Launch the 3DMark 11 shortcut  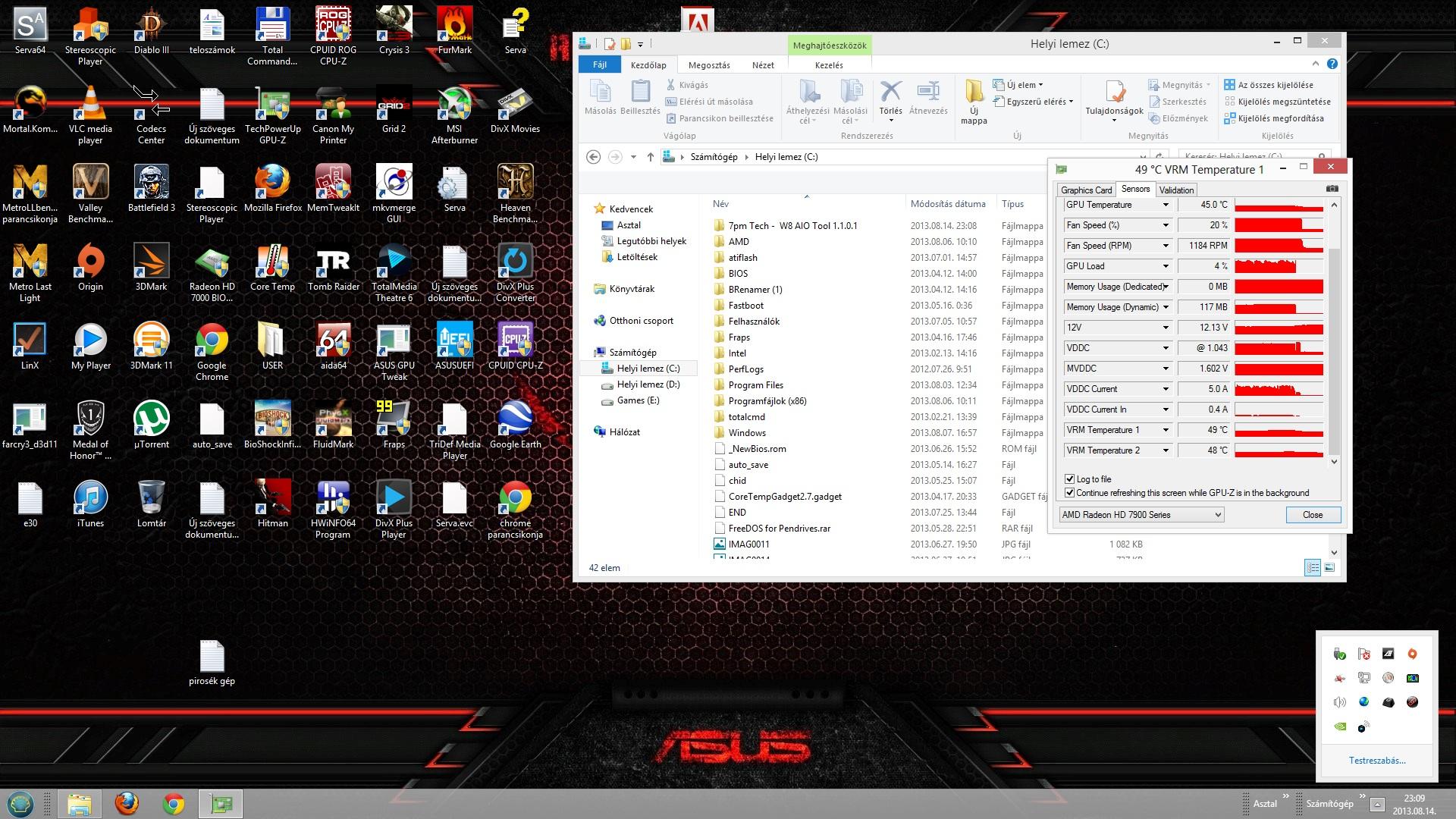(x=151, y=347)
